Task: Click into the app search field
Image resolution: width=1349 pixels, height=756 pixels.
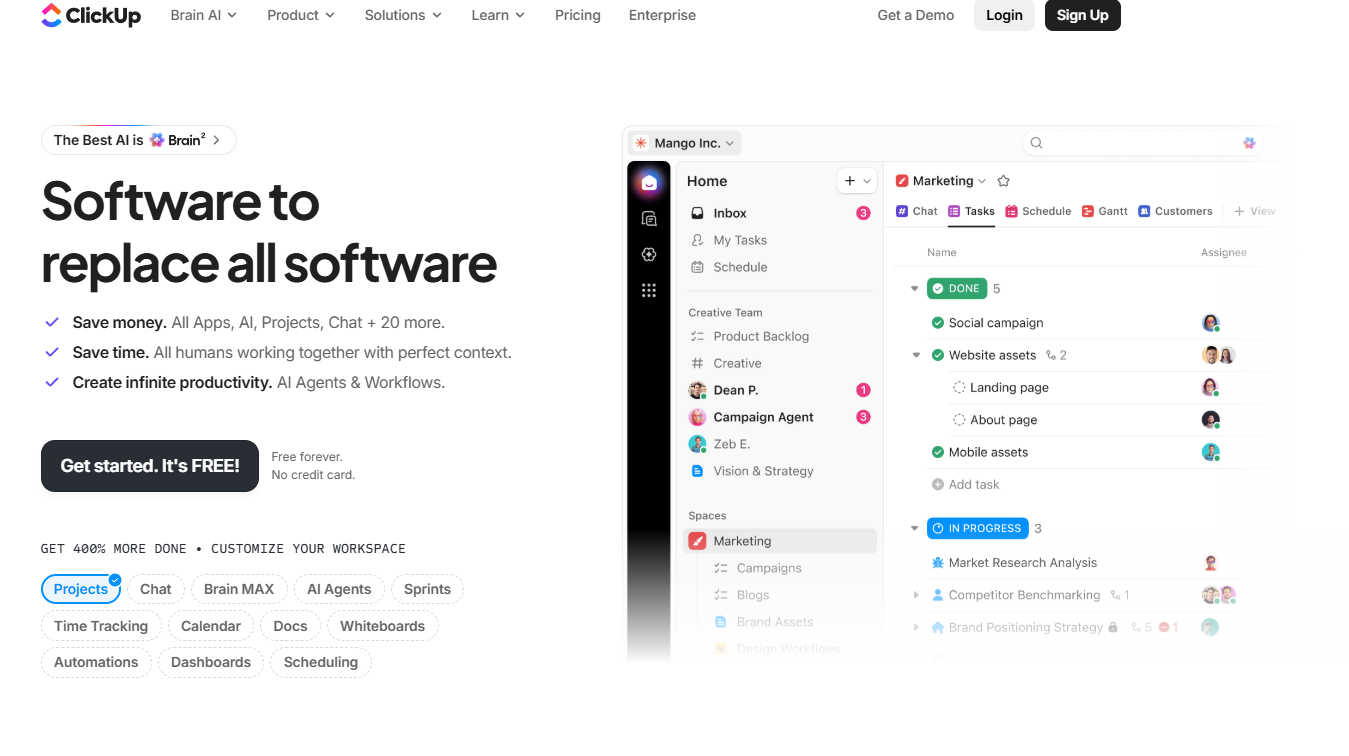Action: tap(1141, 143)
